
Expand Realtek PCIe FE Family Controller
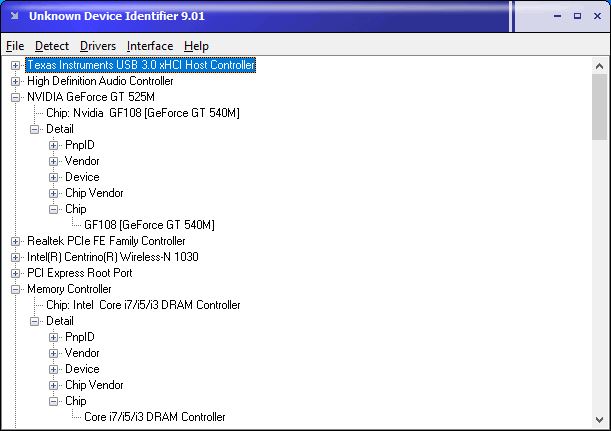click(x=15, y=241)
